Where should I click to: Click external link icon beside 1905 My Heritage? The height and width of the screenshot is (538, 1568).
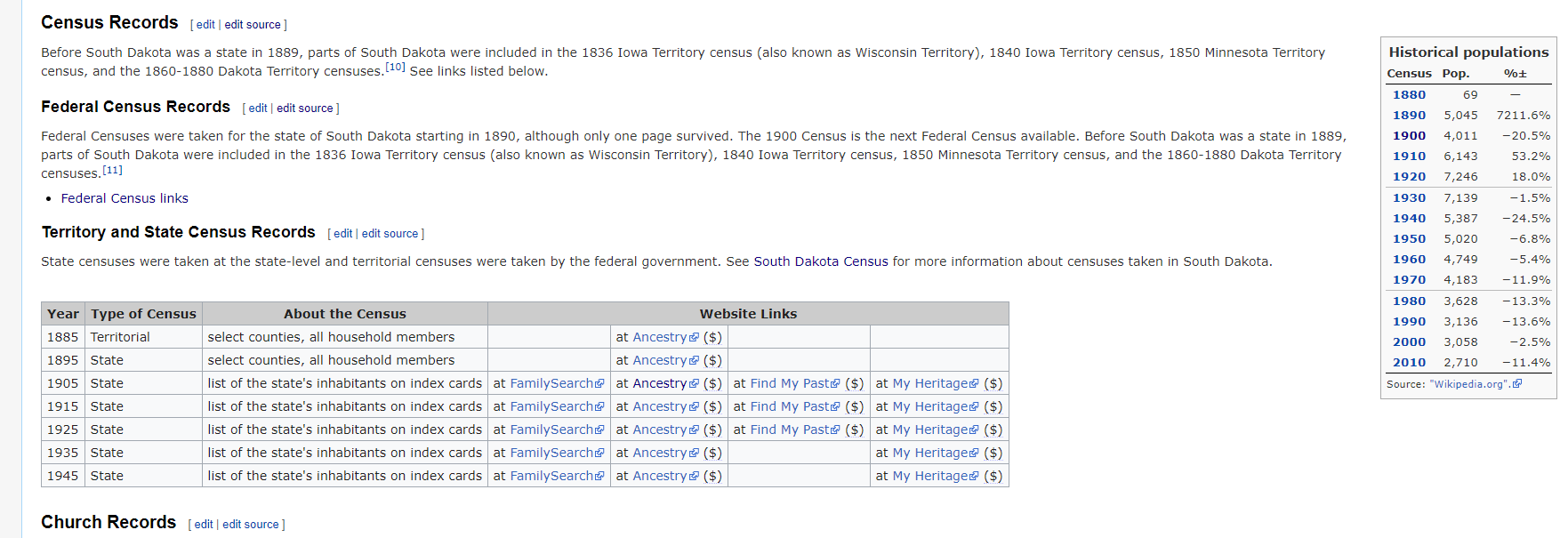pos(974,383)
